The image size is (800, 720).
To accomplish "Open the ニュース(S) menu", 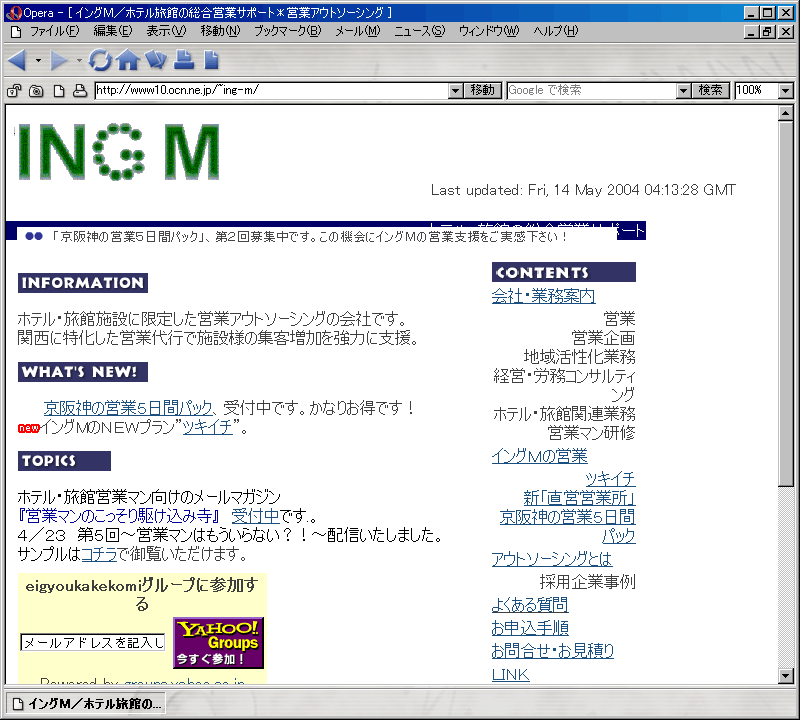I will point(419,32).
